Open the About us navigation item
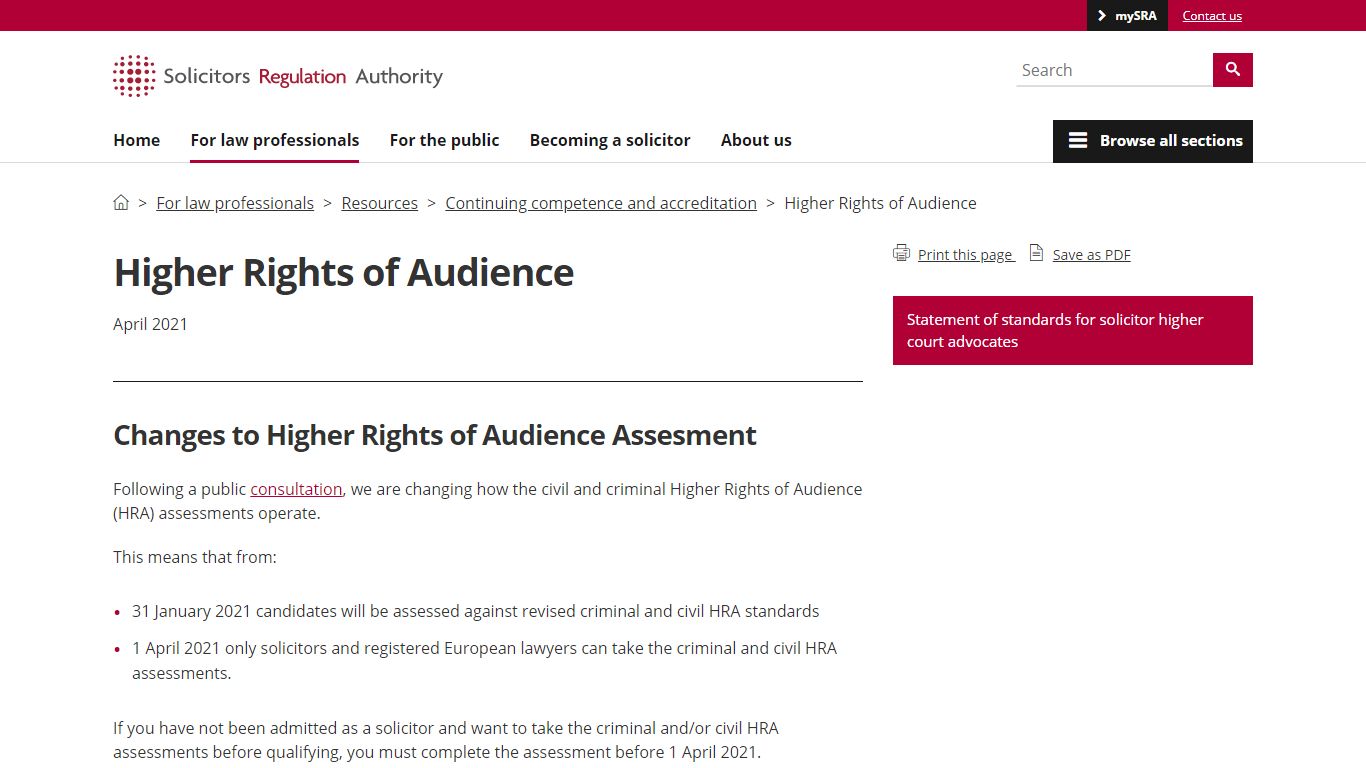Screen dimensions: 1366x768 756,140
